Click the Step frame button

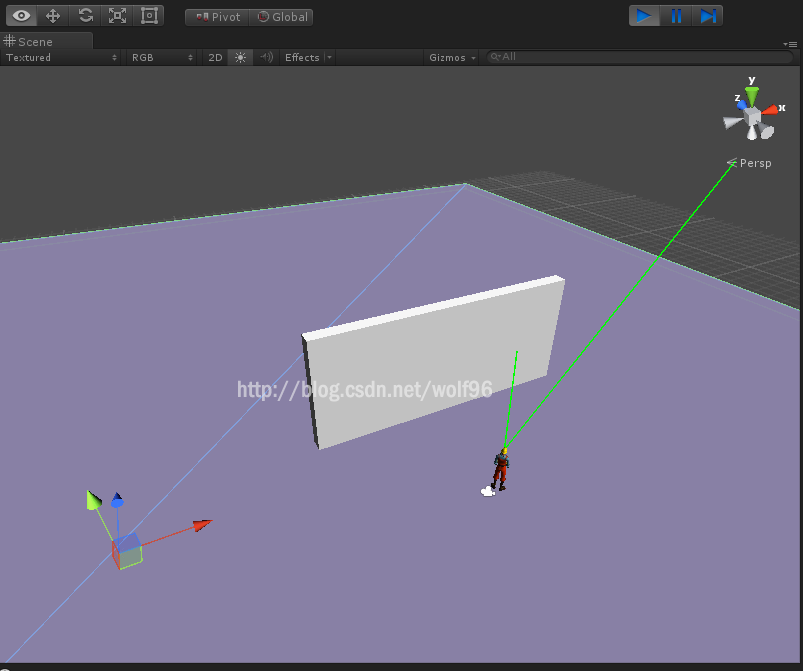[x=708, y=16]
